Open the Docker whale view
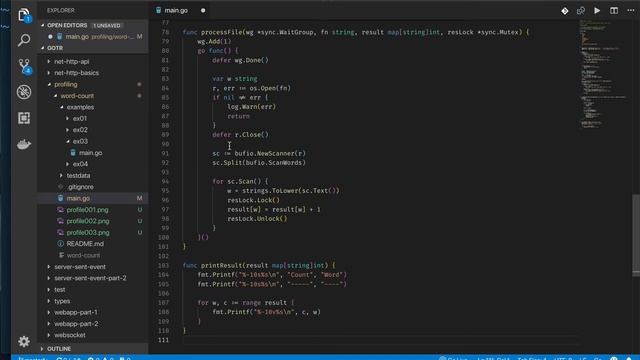 [x=24, y=144]
